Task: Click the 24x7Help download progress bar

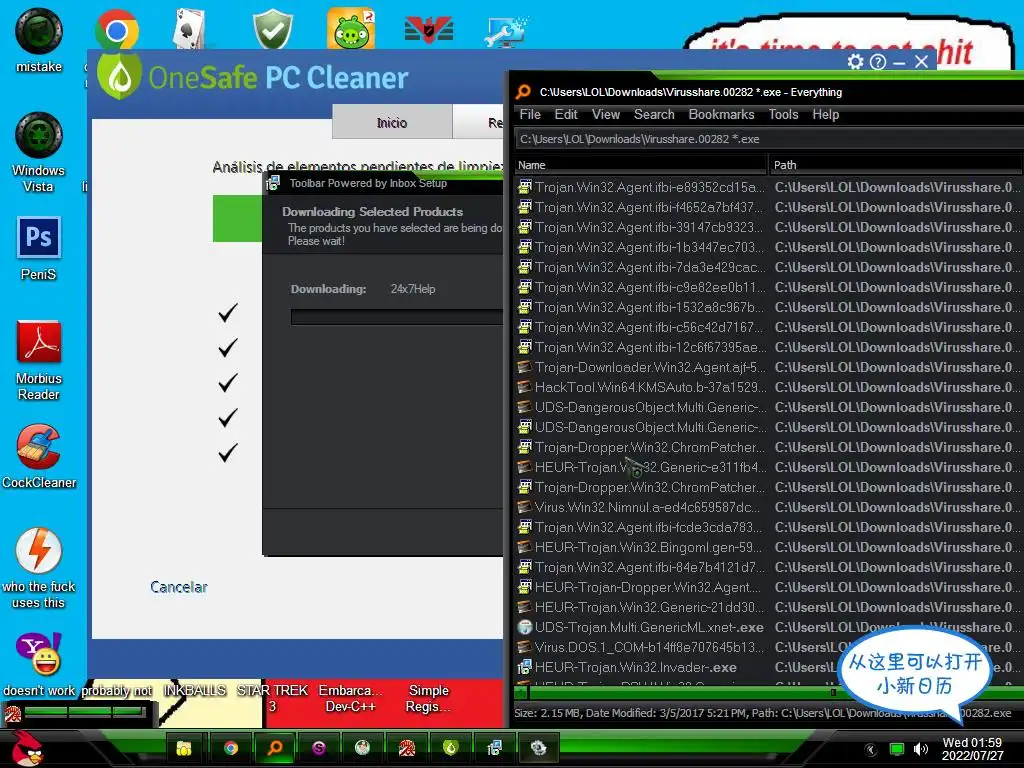Action: 396,317
